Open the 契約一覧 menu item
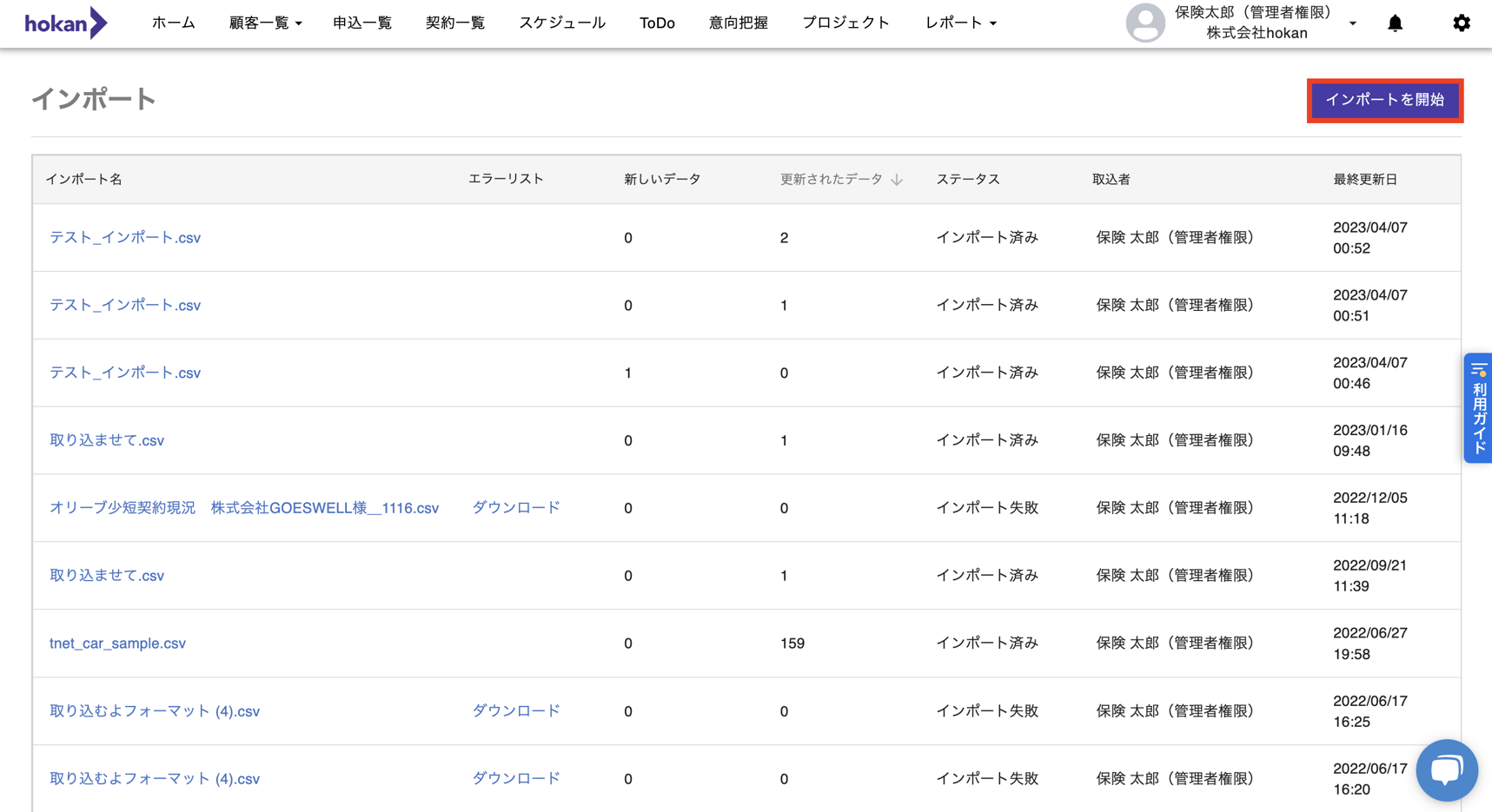Image resolution: width=1492 pixels, height=812 pixels. pos(454,23)
